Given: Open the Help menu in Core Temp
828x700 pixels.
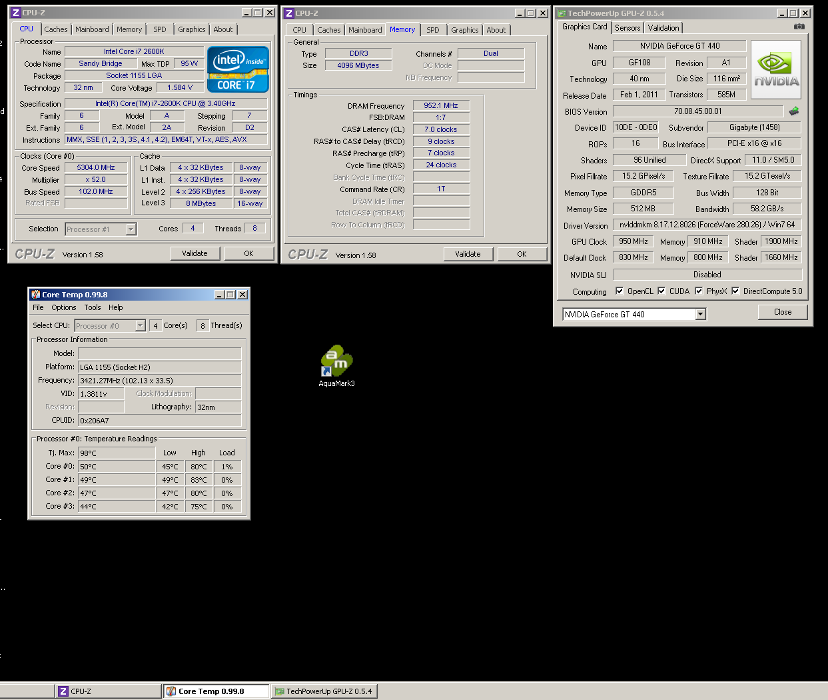Looking at the screenshot, I should [116, 307].
